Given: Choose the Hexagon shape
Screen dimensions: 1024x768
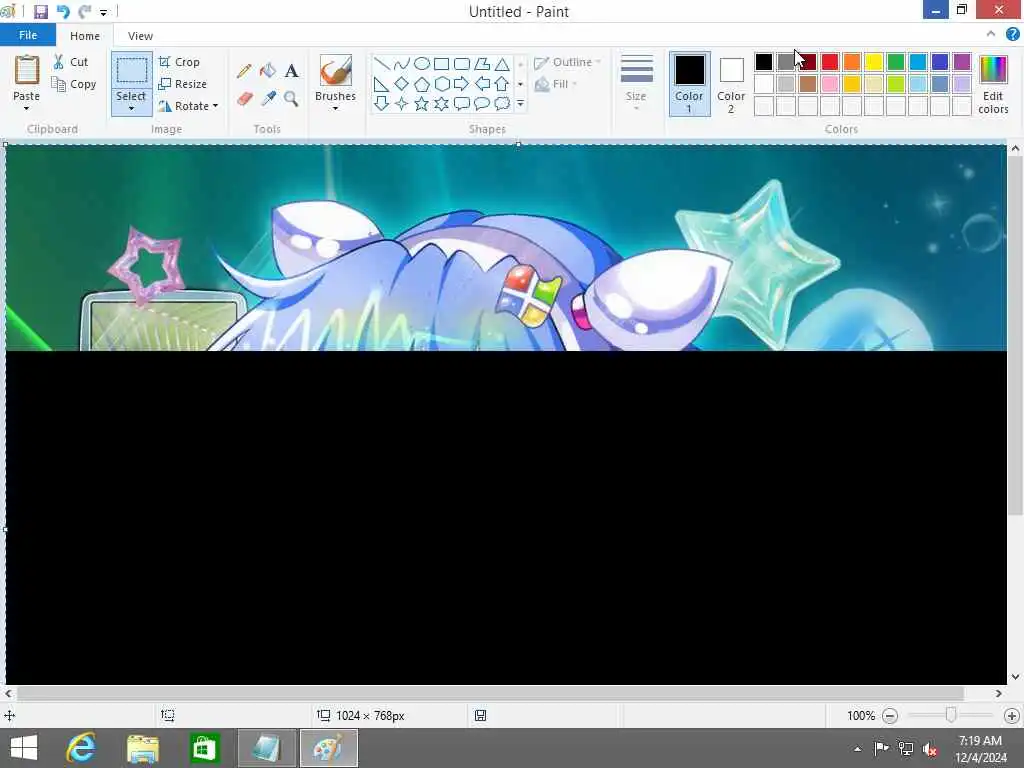Looking at the screenshot, I should 441,84.
